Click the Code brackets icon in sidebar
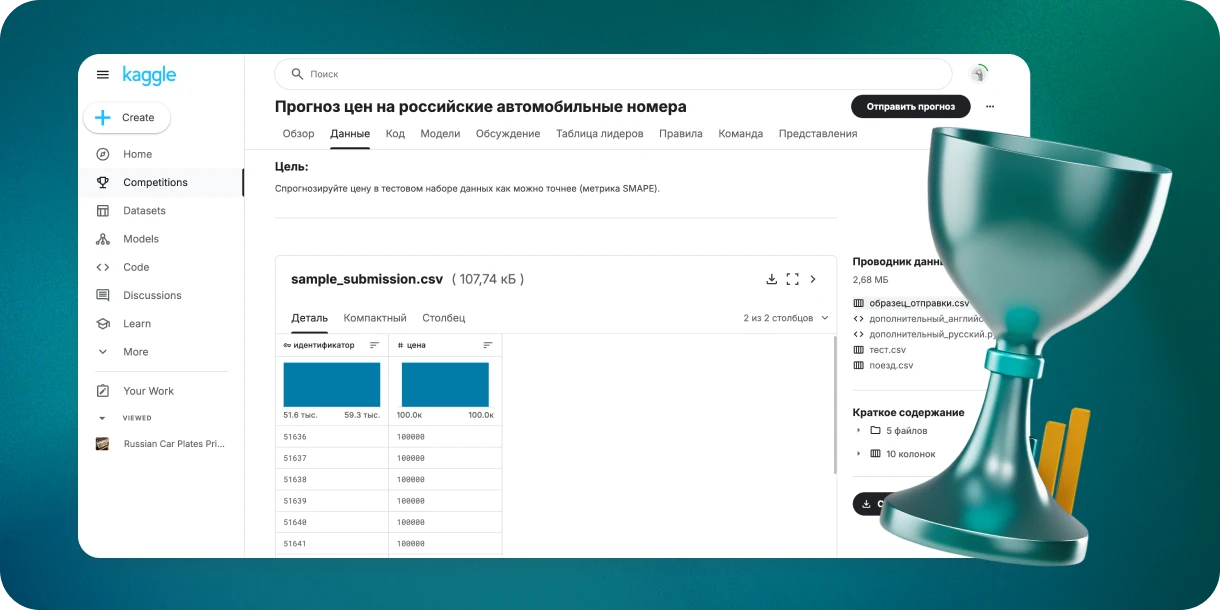This screenshot has height=610, width=1220. (x=102, y=267)
